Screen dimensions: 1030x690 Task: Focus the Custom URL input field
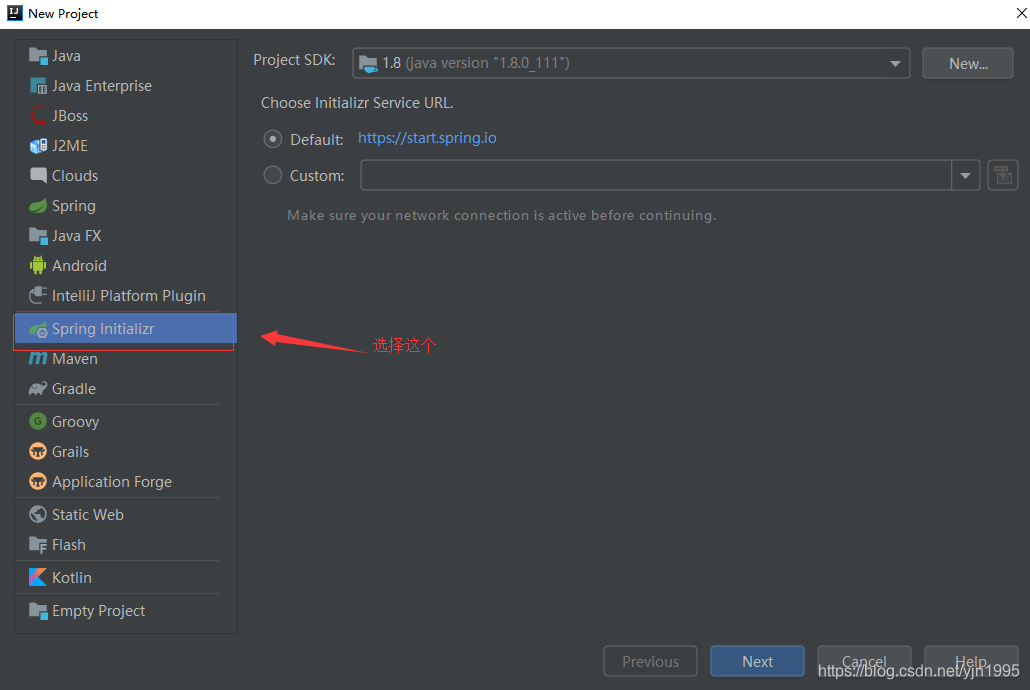click(656, 175)
